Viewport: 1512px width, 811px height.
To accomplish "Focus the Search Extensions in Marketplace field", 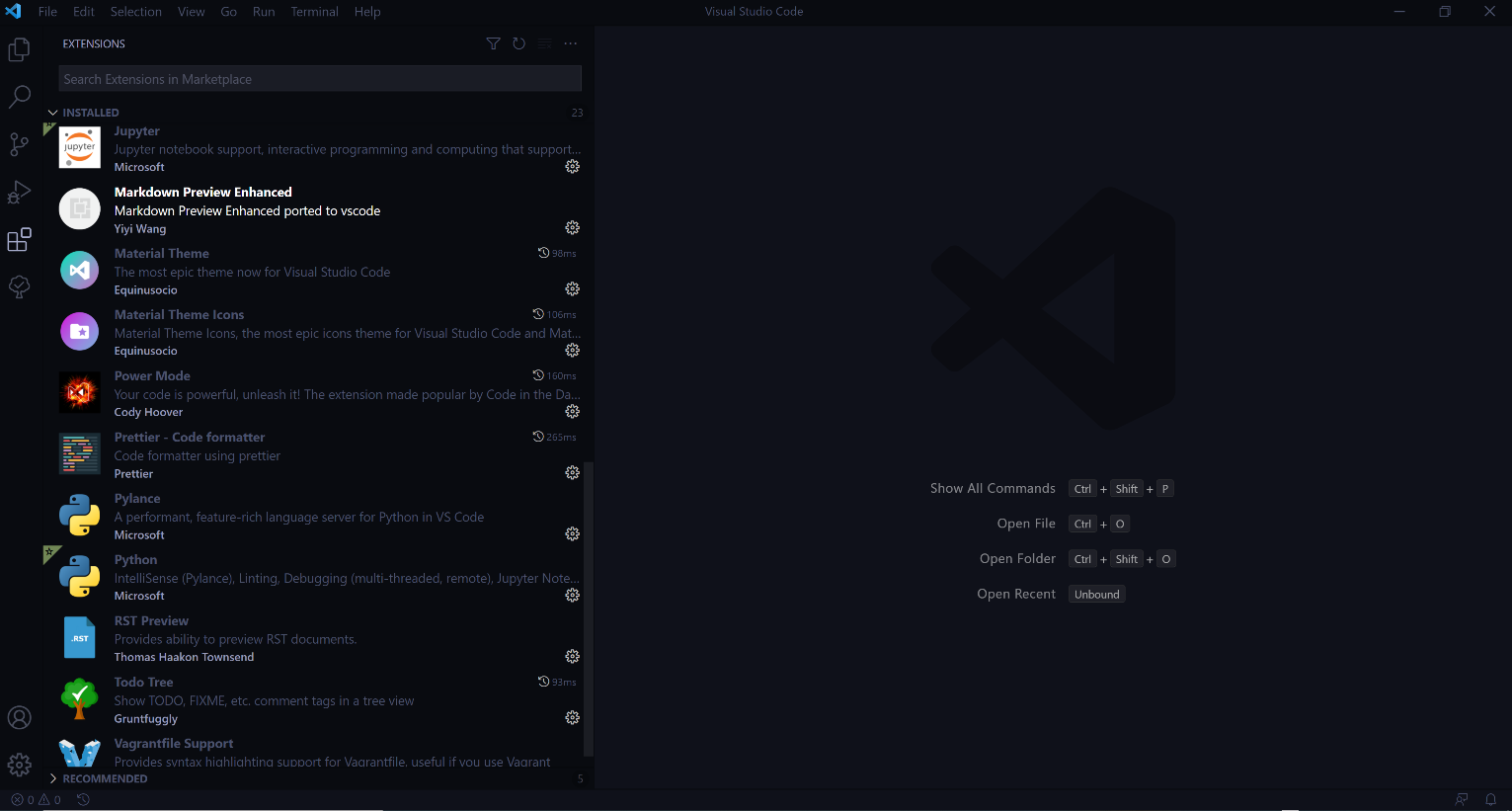I will click(320, 79).
